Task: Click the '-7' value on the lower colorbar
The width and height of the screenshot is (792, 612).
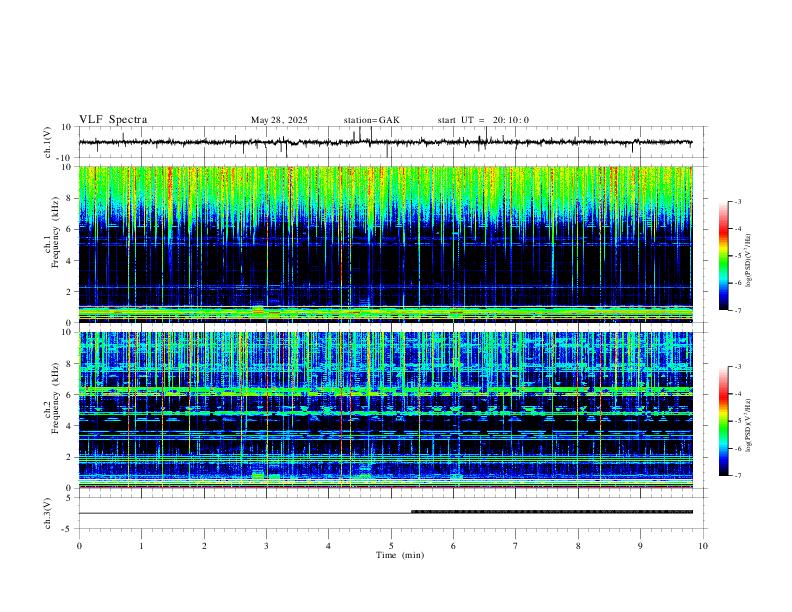Action: pyautogui.click(x=738, y=476)
